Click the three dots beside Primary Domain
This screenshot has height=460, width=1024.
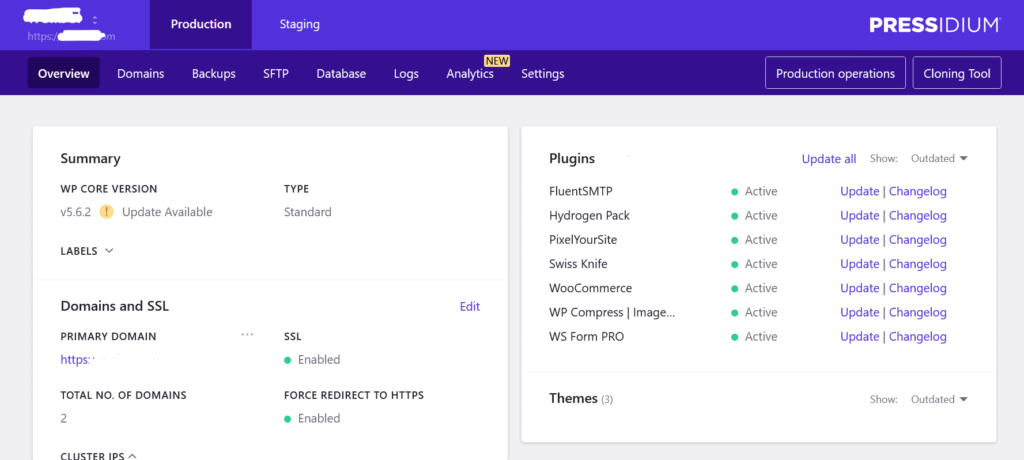pos(247,334)
